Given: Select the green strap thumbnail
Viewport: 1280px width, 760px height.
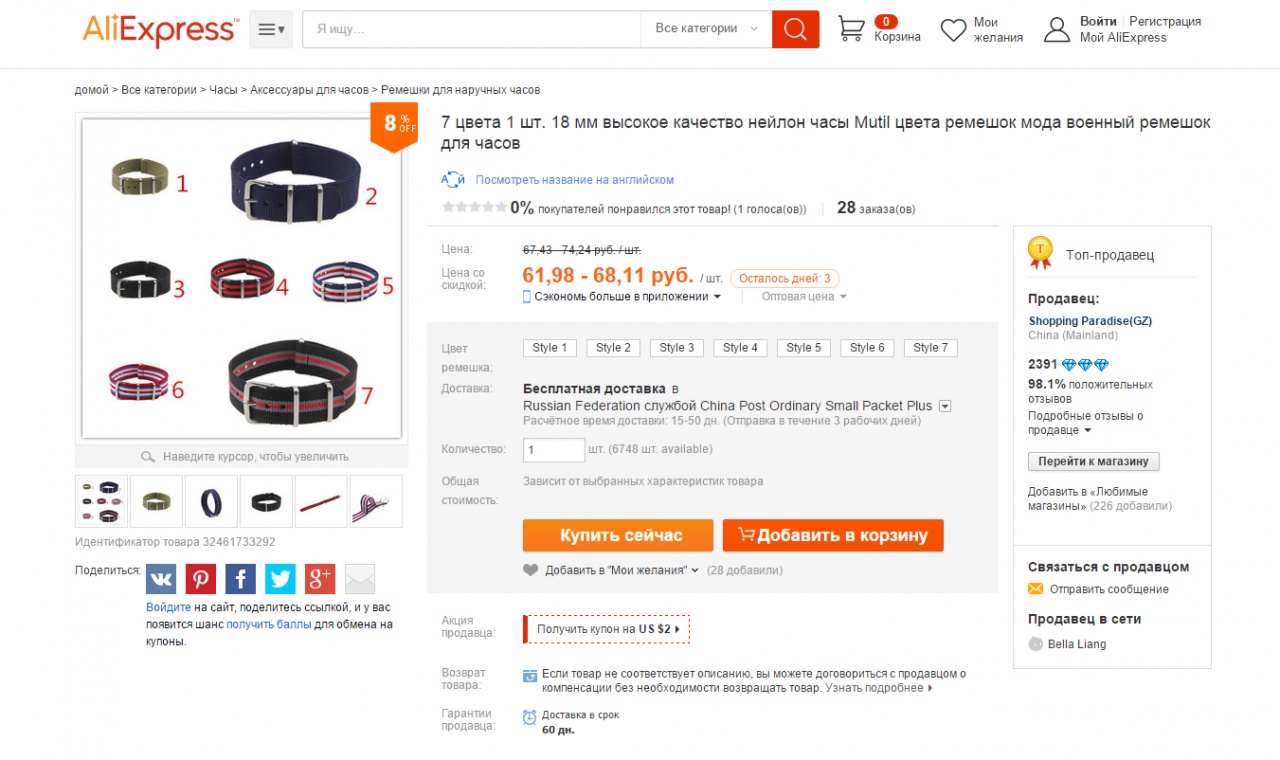Looking at the screenshot, I should [x=156, y=501].
